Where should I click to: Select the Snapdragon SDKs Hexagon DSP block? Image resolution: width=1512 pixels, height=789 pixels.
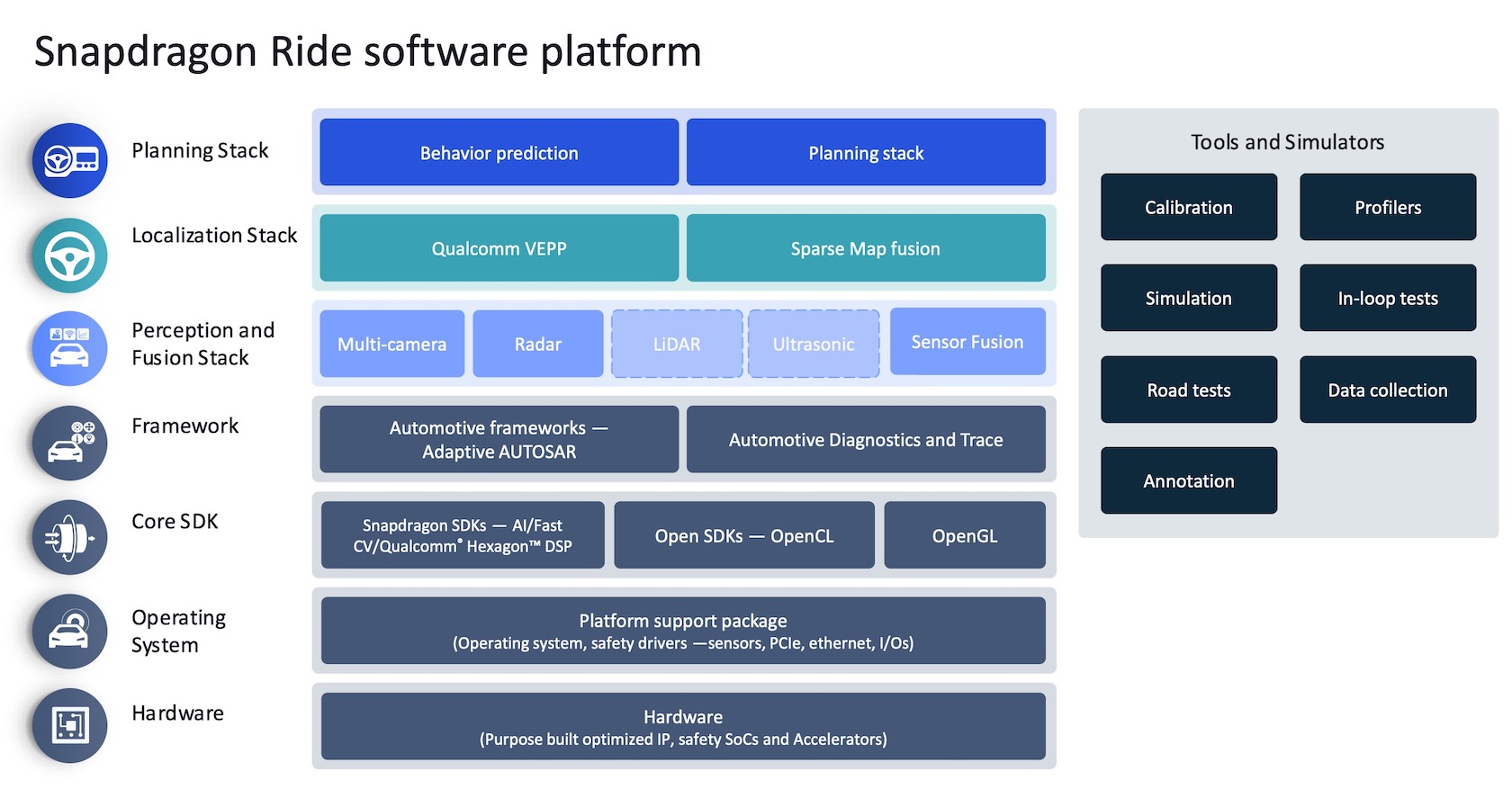tap(463, 535)
